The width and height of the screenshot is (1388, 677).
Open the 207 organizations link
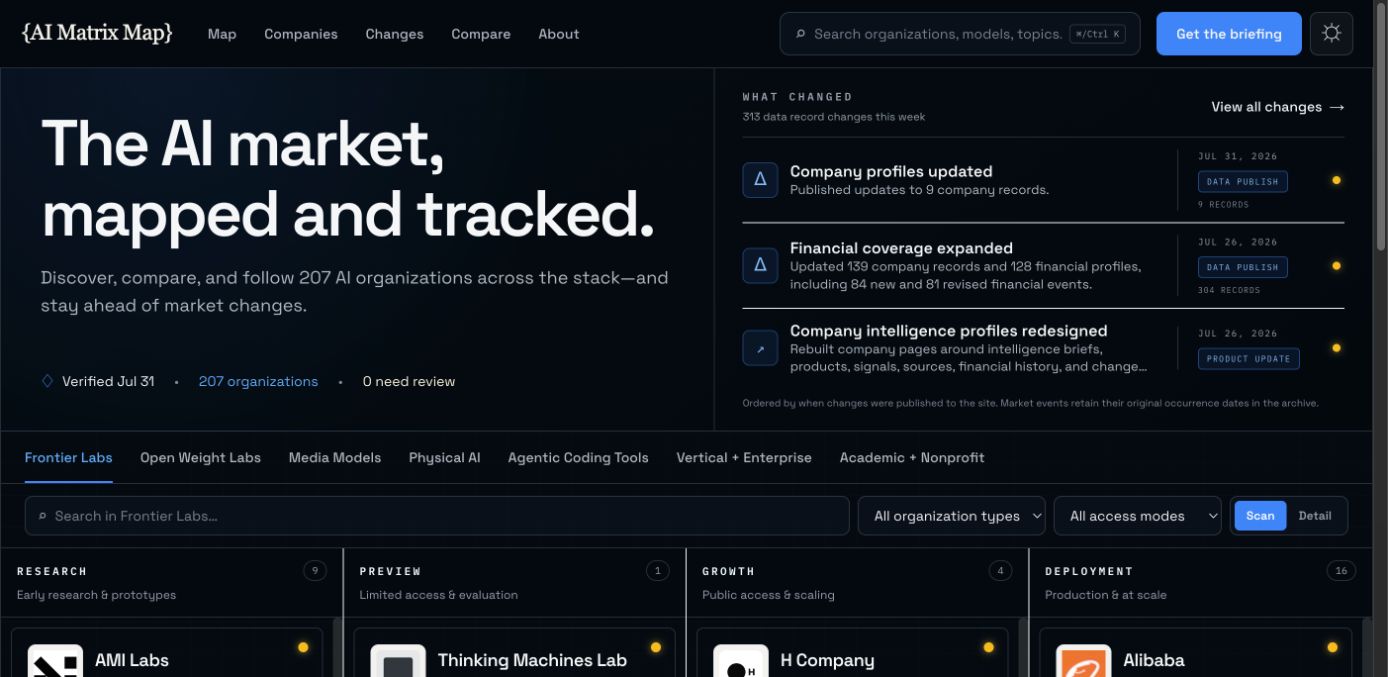click(x=258, y=381)
